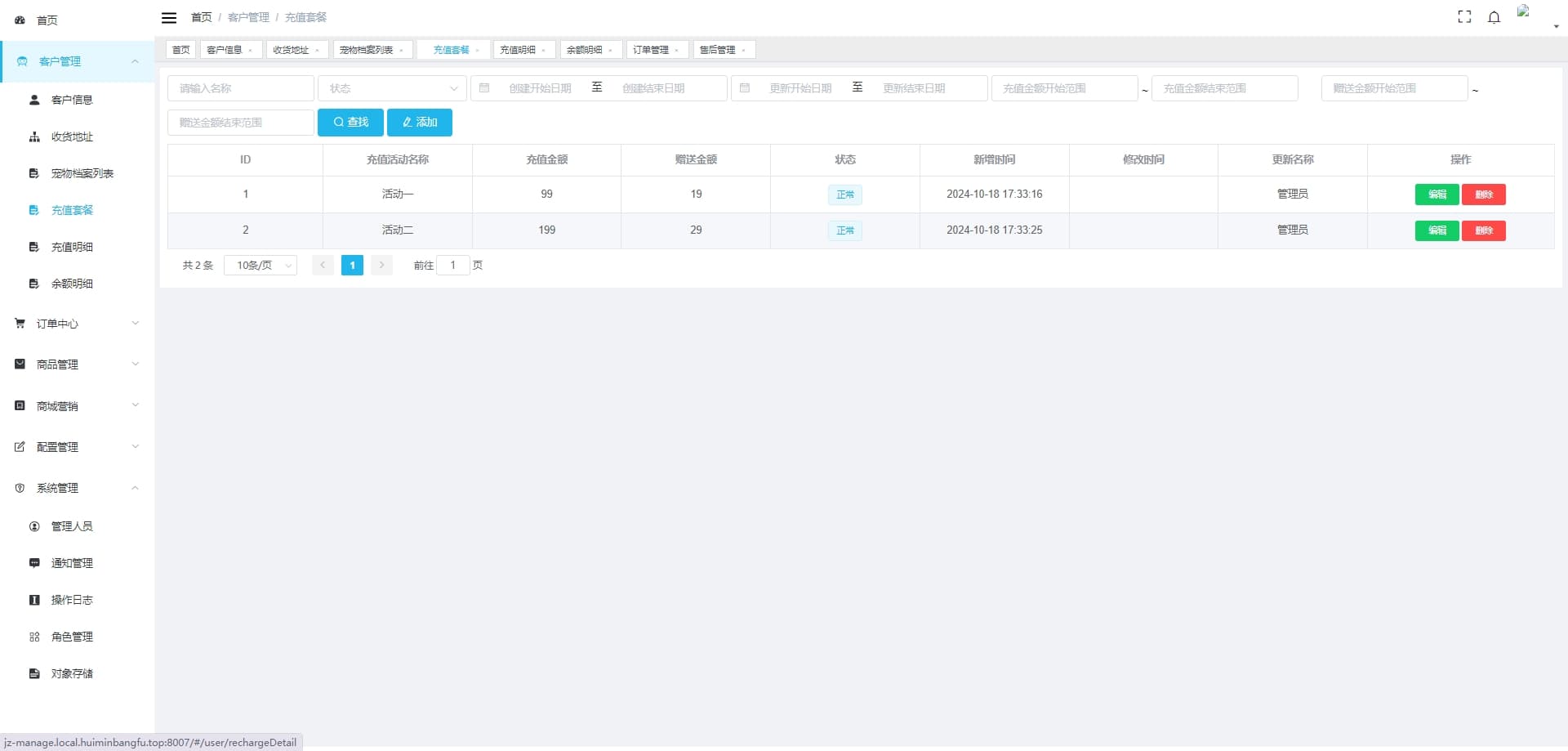Click the shield icon of 系统管理
Viewport: 1568px width, 751px height.
click(x=20, y=488)
